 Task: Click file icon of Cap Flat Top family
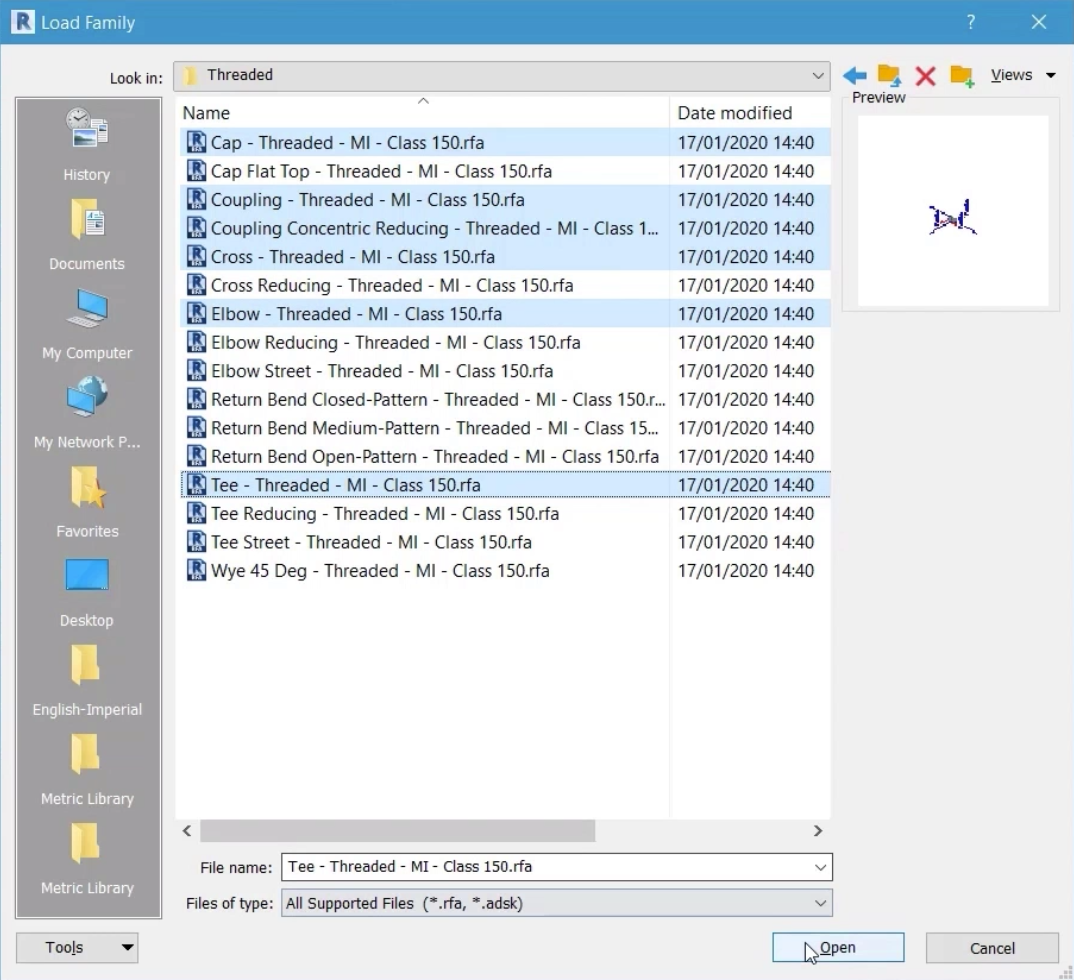click(x=196, y=171)
